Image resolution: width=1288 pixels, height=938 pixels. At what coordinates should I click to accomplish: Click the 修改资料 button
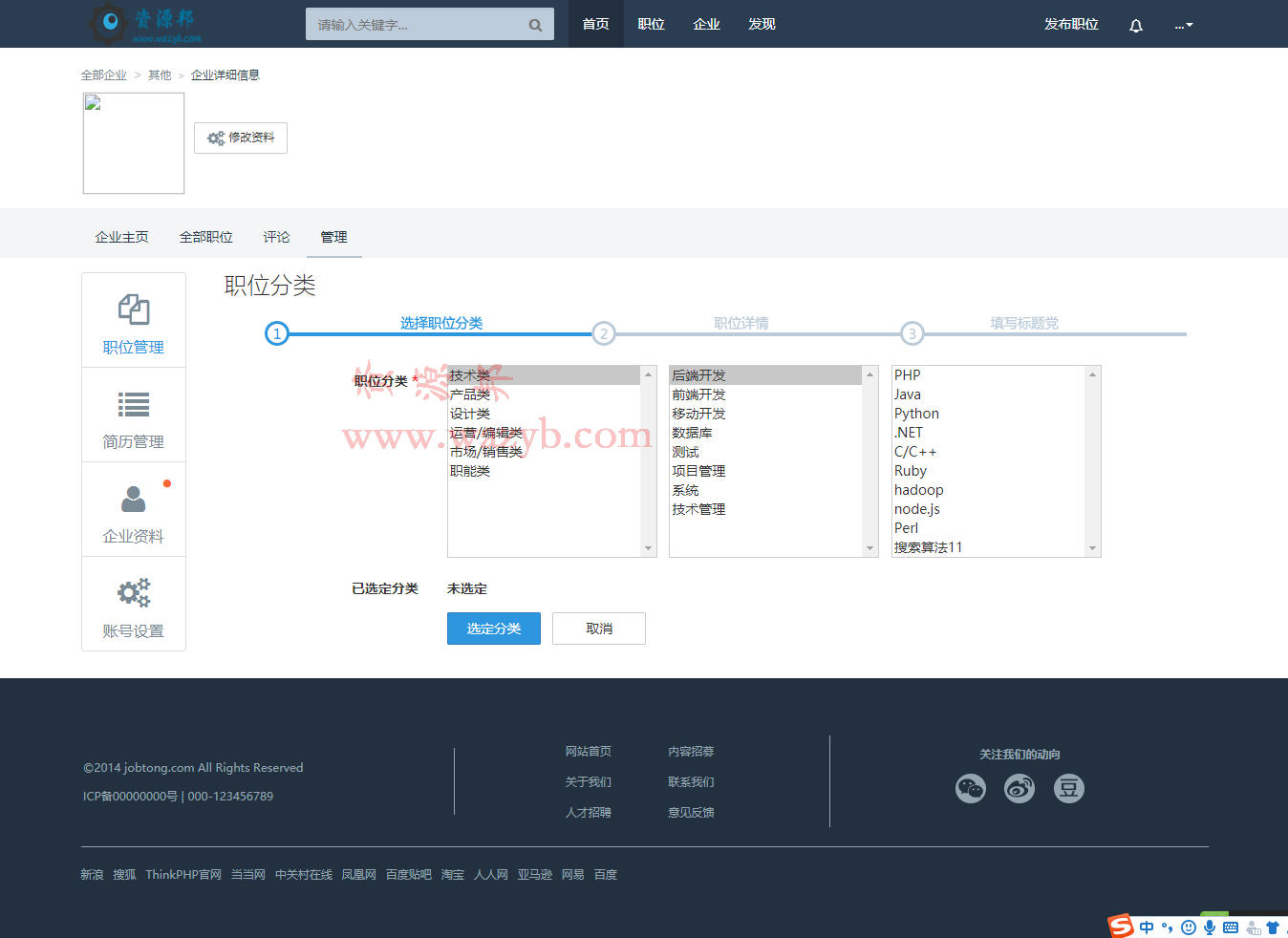coord(241,138)
